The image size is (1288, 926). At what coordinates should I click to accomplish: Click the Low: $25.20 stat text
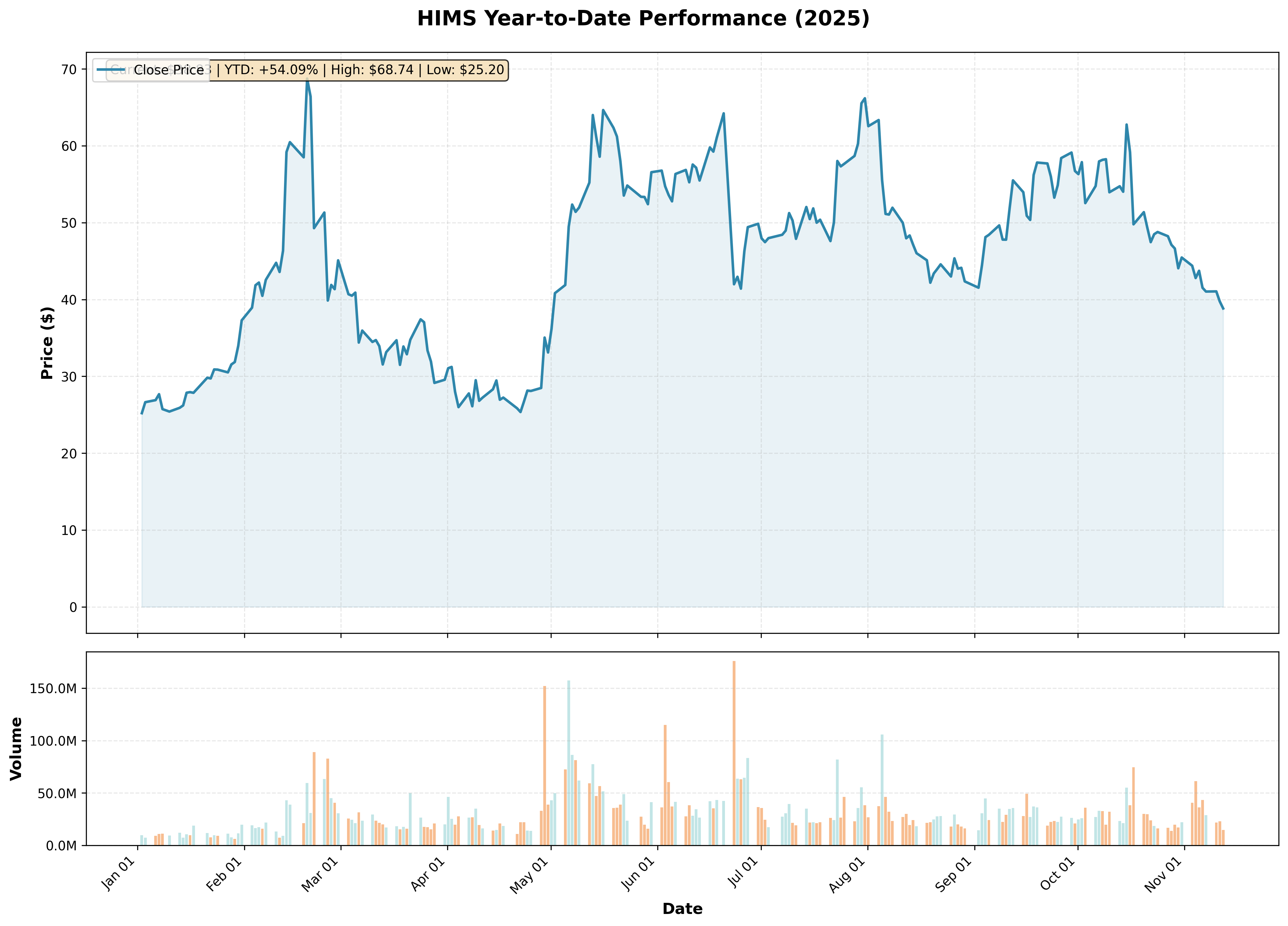tap(465, 70)
